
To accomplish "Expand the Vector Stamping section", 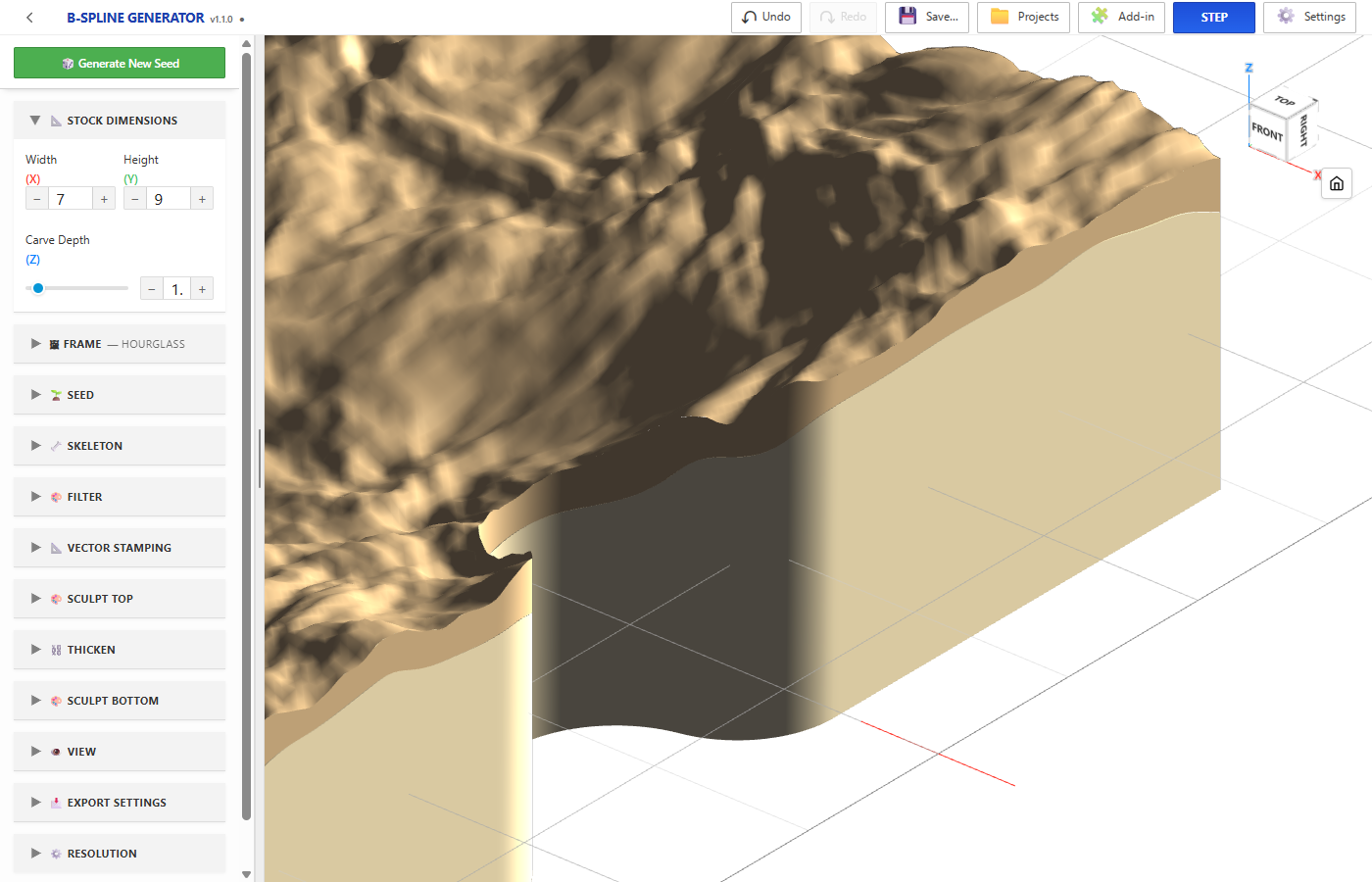I will point(120,548).
